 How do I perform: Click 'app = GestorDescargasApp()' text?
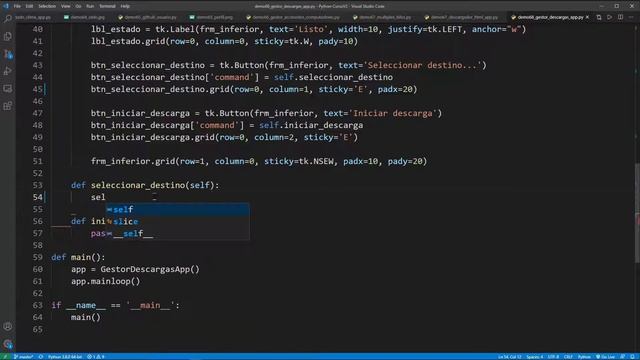pos(135,269)
